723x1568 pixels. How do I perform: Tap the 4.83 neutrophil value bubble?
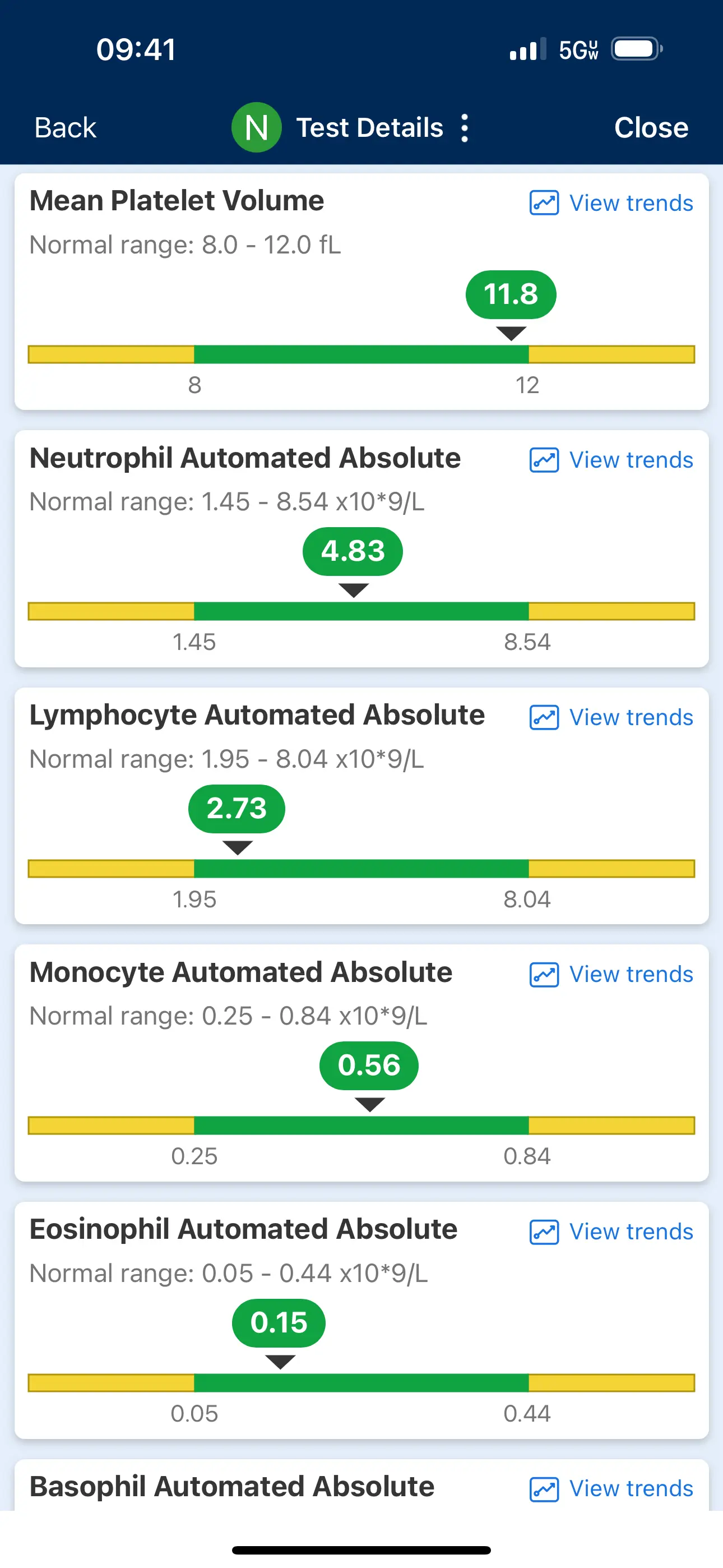click(x=353, y=551)
